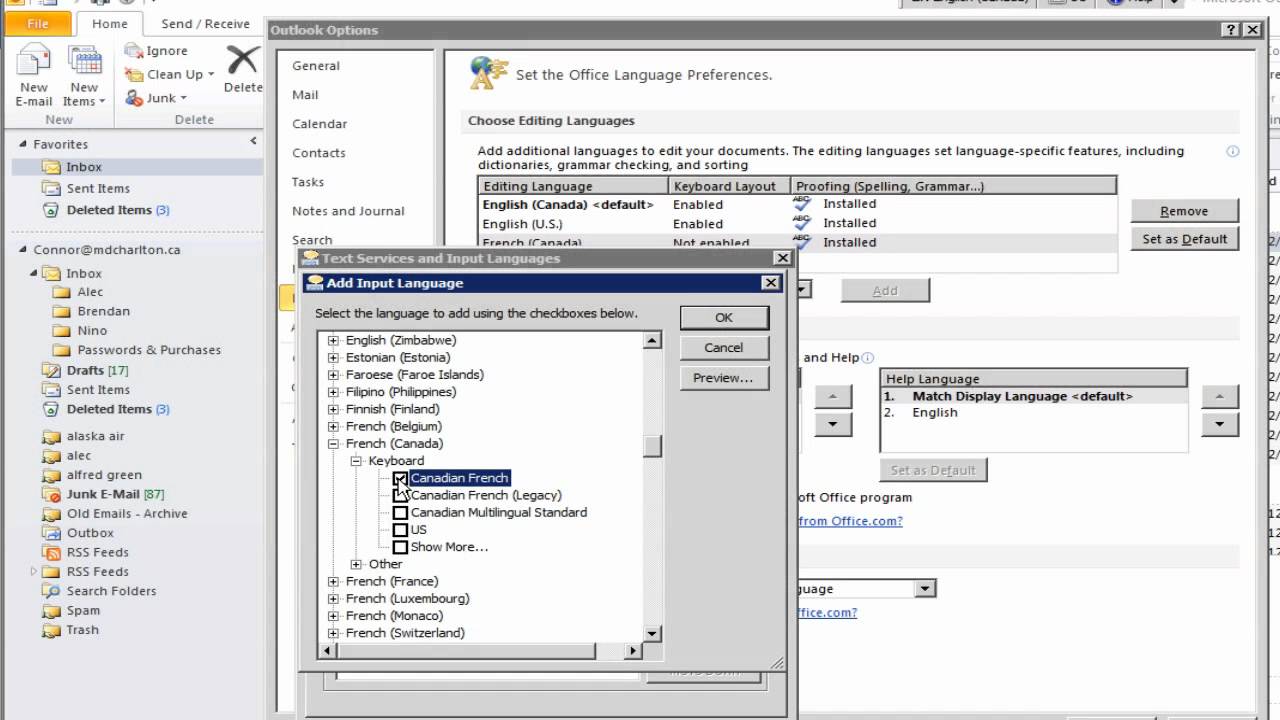Select the French (Belgium) tree item
Image resolution: width=1280 pixels, height=720 pixels.
(393, 426)
